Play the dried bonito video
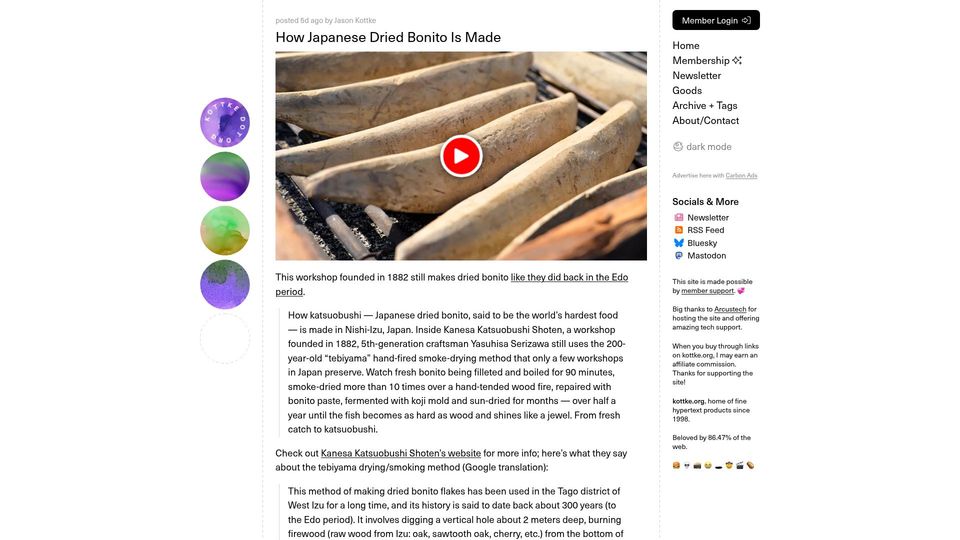 click(461, 156)
